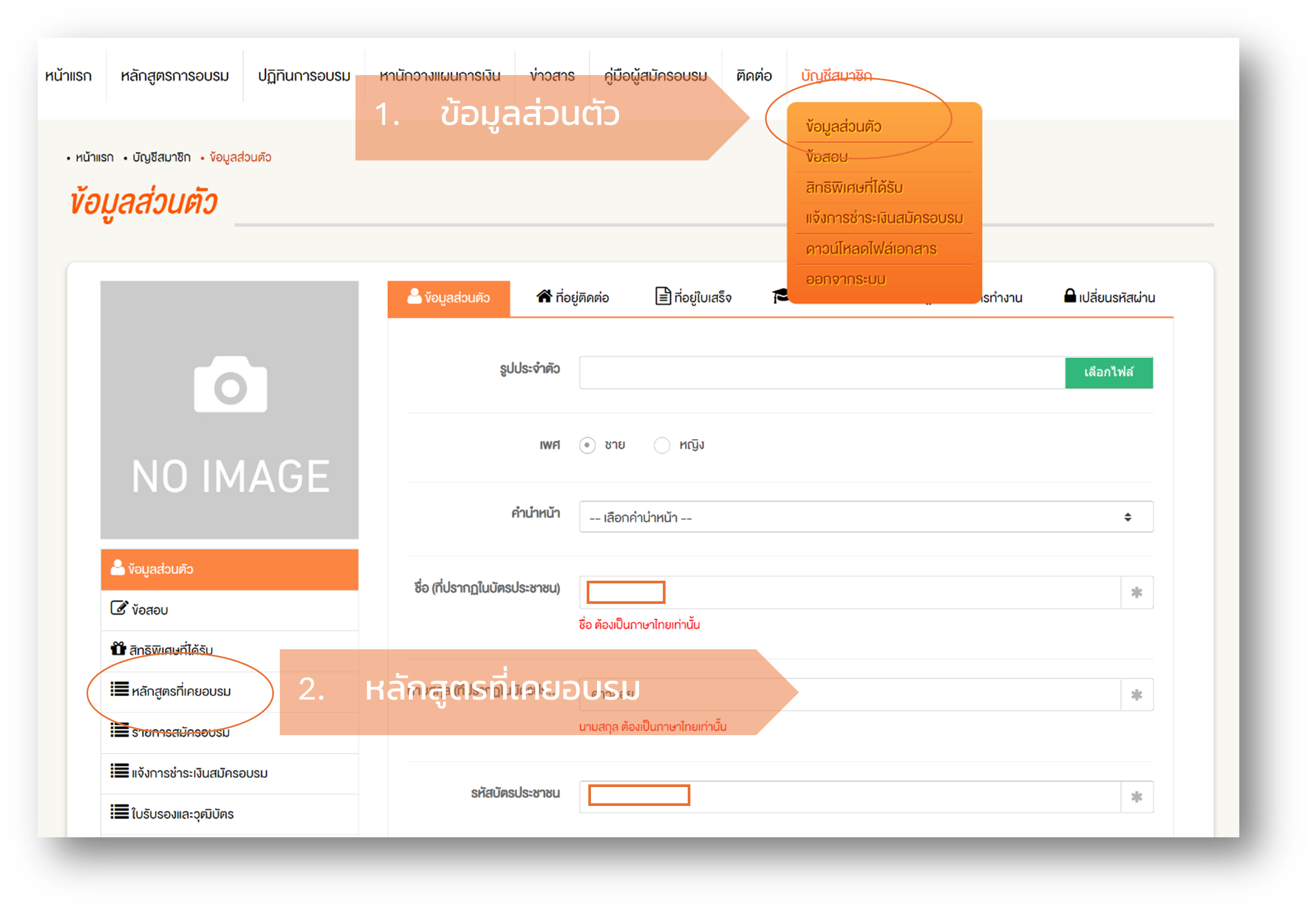This screenshot has height=914, width=1316.
Task: Open the หลักสูตรการอบรม menu item
Action: click(174, 76)
